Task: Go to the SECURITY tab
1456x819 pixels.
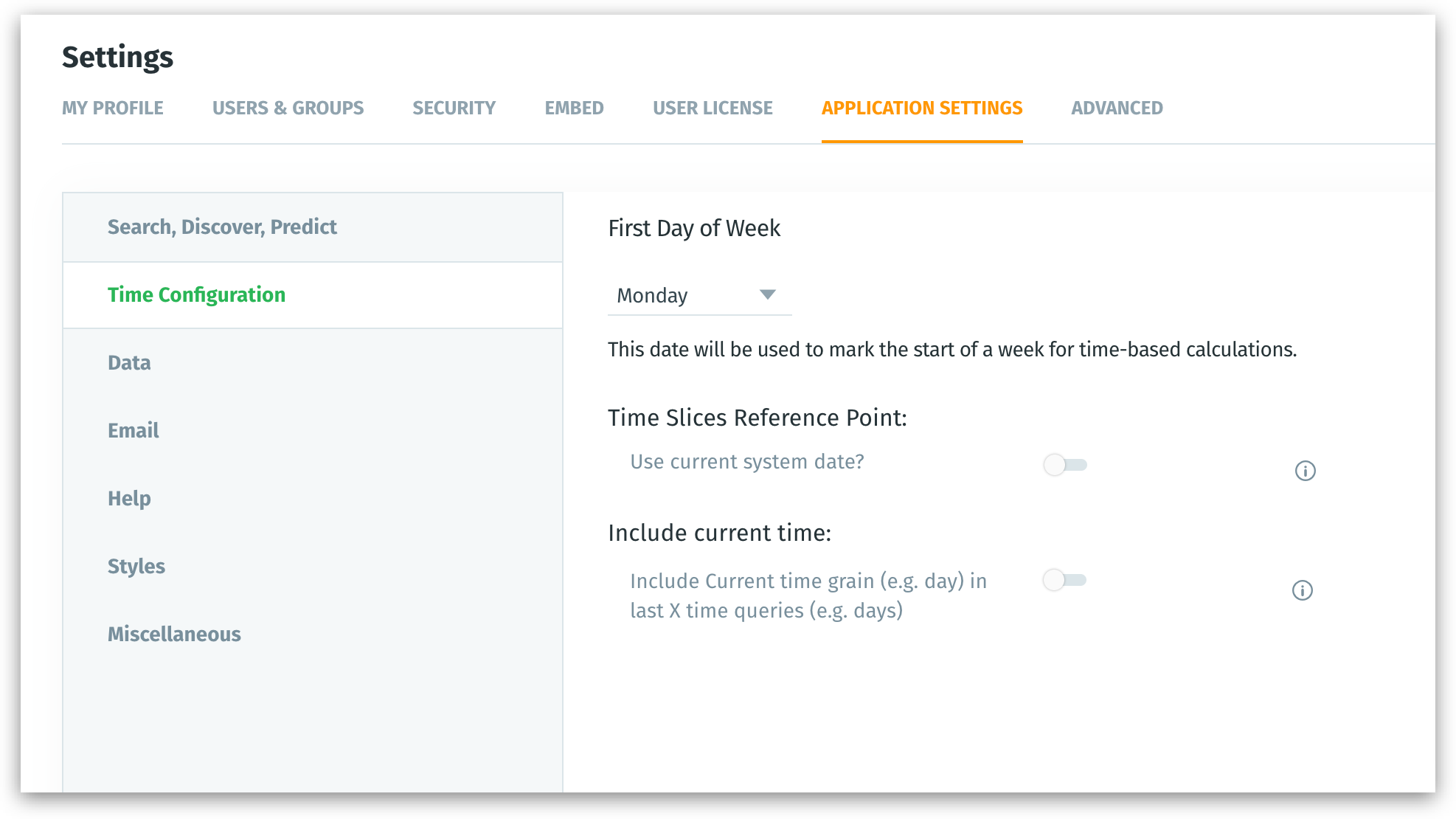Action: click(454, 108)
